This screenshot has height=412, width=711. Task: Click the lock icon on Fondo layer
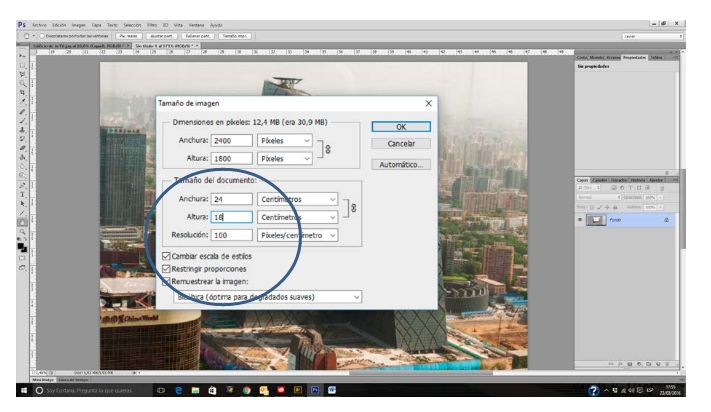pyautogui.click(x=667, y=219)
